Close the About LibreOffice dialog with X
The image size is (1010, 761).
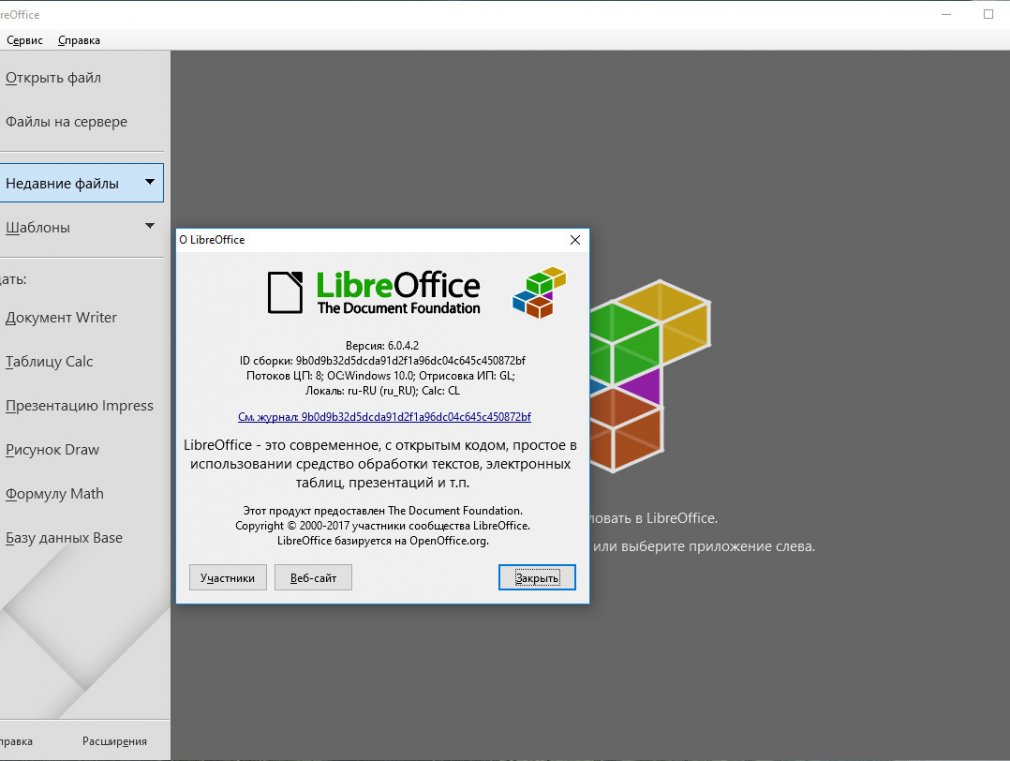(x=575, y=240)
